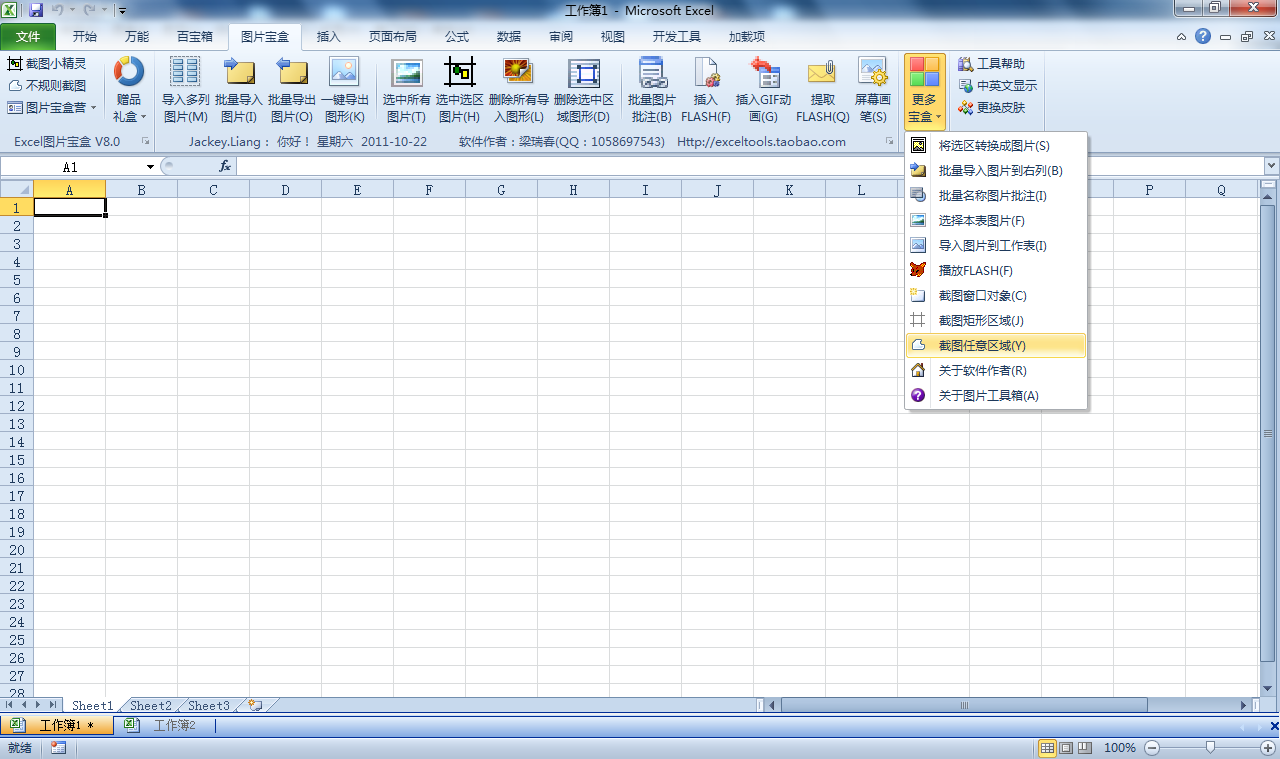Click the fx insert function button
The width and height of the screenshot is (1280, 759).
click(x=225, y=167)
